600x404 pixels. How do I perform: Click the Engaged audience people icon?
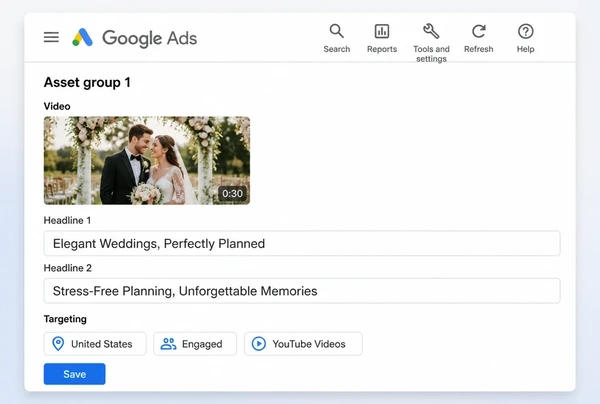(x=168, y=344)
